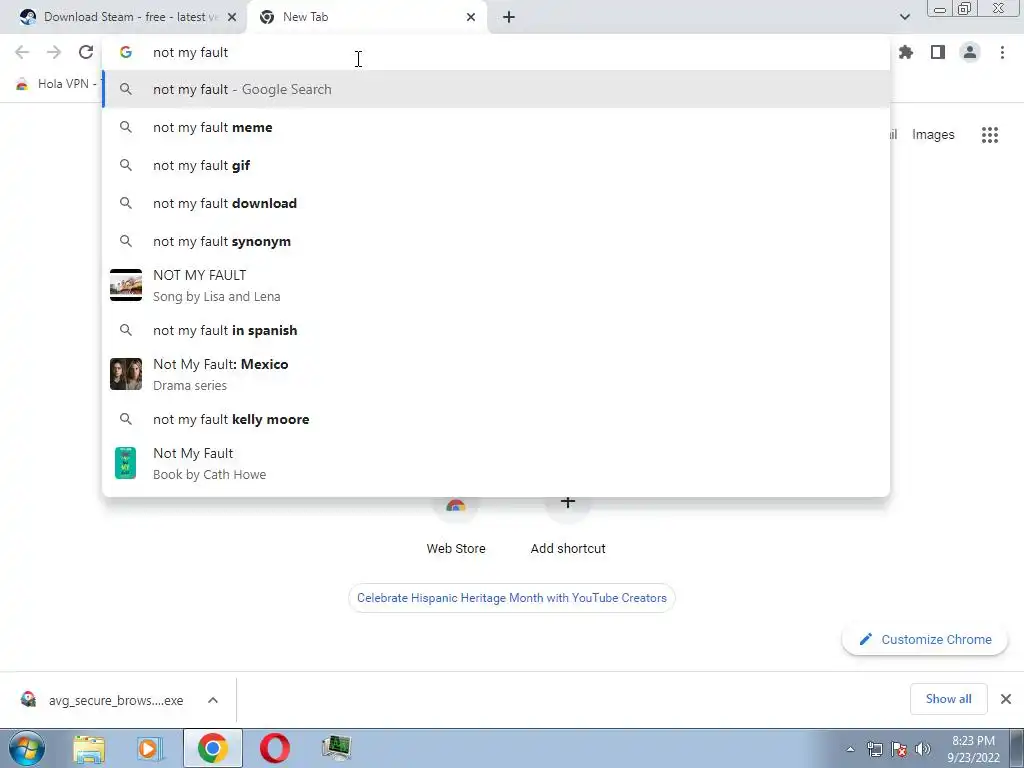Open Not My Fault book by Cath Howe
The height and width of the screenshot is (768, 1024).
(496, 464)
